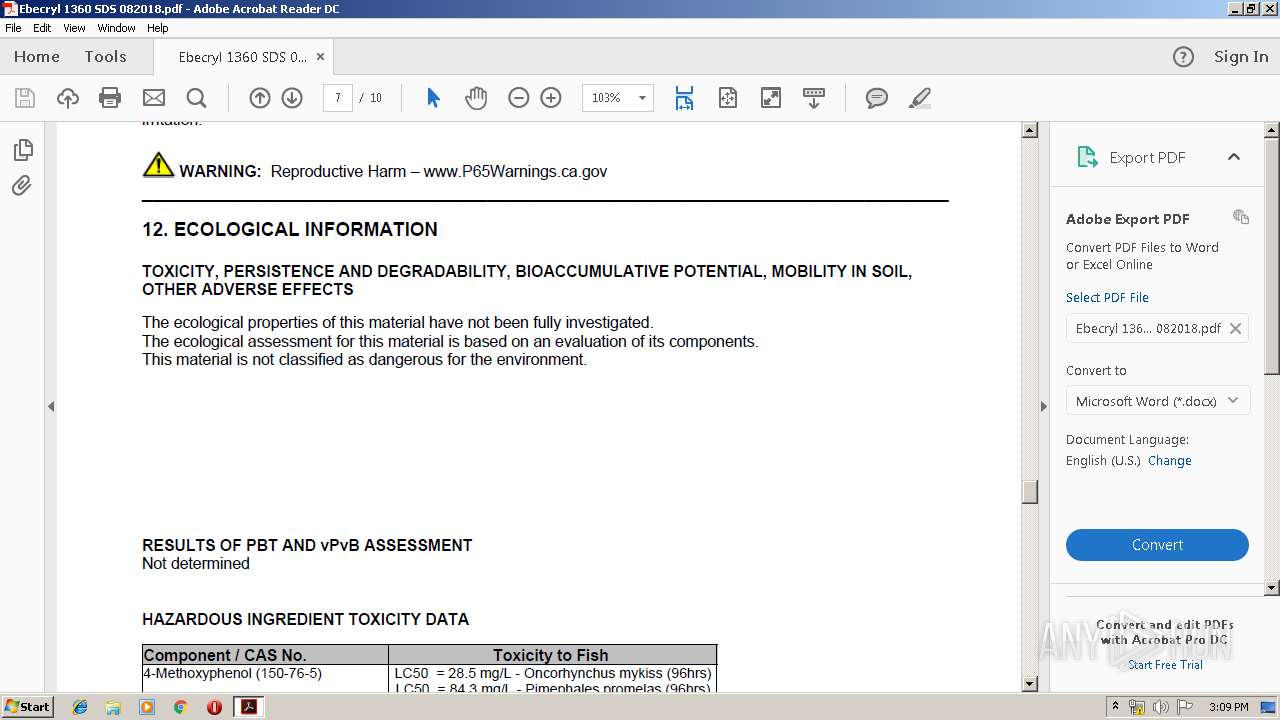Click copy icon beside Adobe Export PDF

coord(1241,217)
